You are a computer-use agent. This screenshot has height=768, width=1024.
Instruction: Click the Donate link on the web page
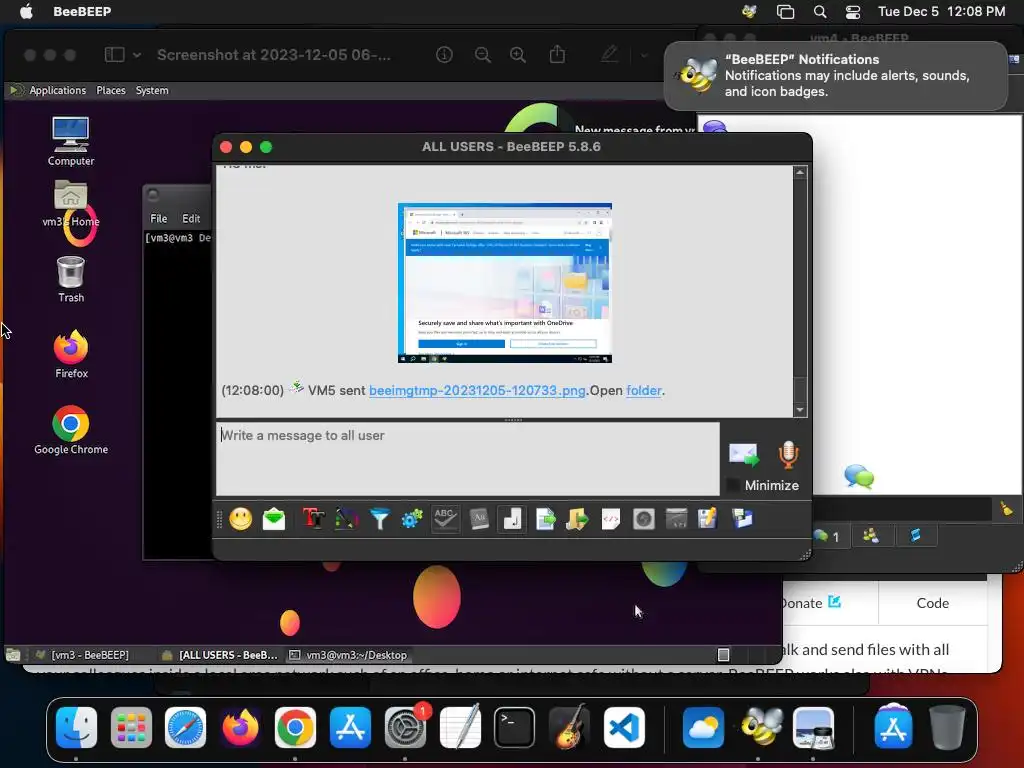tap(810, 603)
